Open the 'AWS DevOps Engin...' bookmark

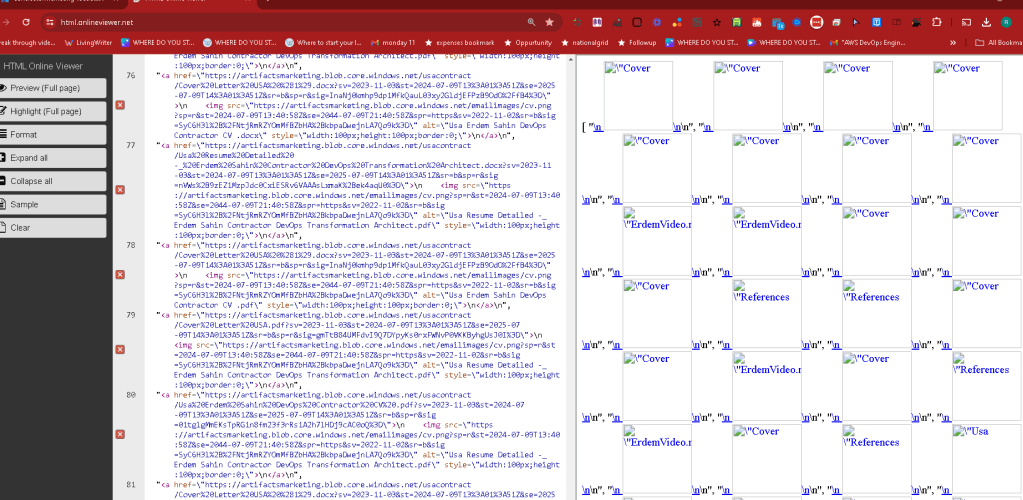[868, 42]
